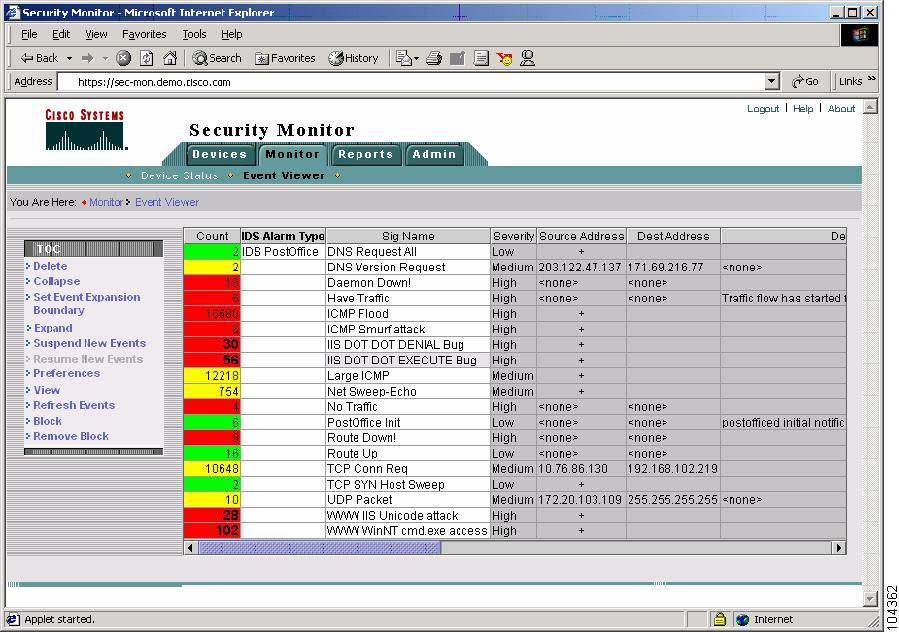Click the lock icon in status bar
Screen dimensions: 899x632
720,619
